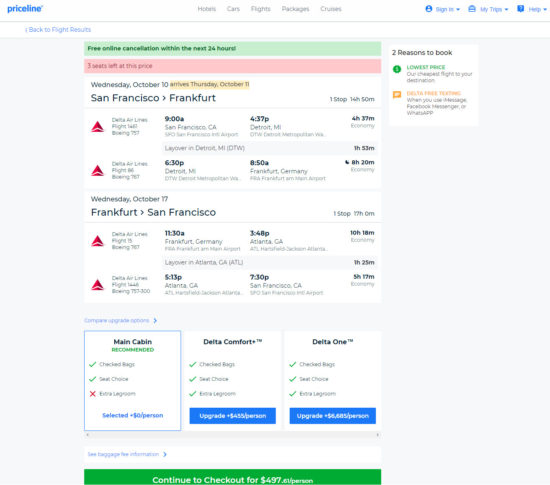Open the Cruises section
Screen dimensions: 550x485
coord(330,9)
